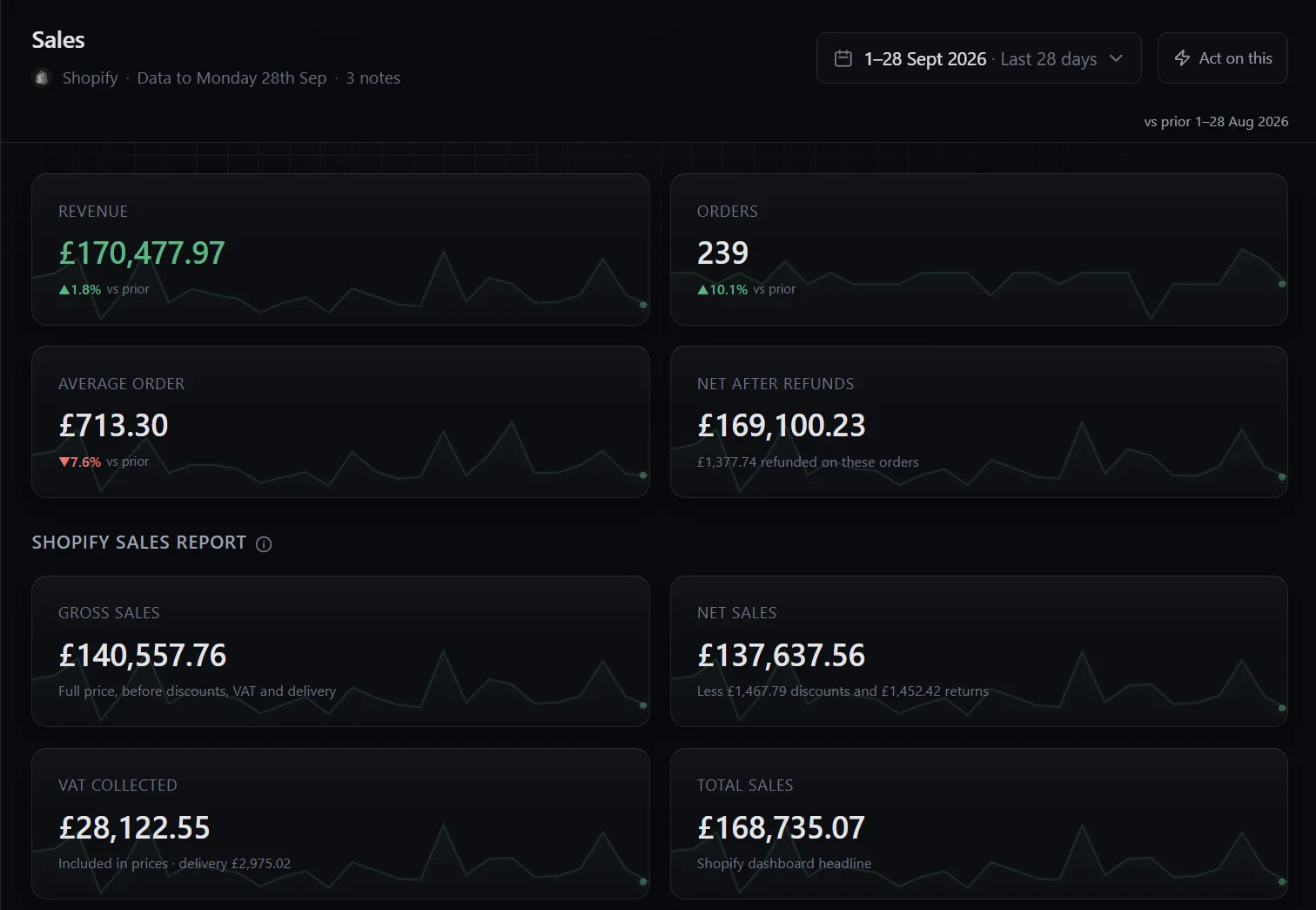Select the Net After Refunds card
The width and height of the screenshot is (1316, 910).
(x=978, y=421)
